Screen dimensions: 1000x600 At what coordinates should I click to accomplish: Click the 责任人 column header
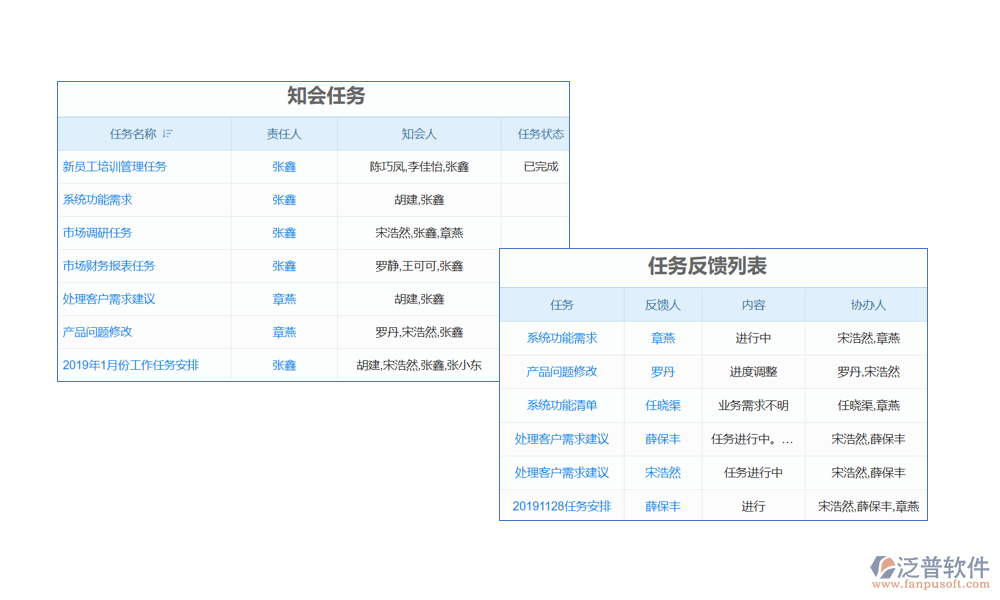pyautogui.click(x=284, y=134)
